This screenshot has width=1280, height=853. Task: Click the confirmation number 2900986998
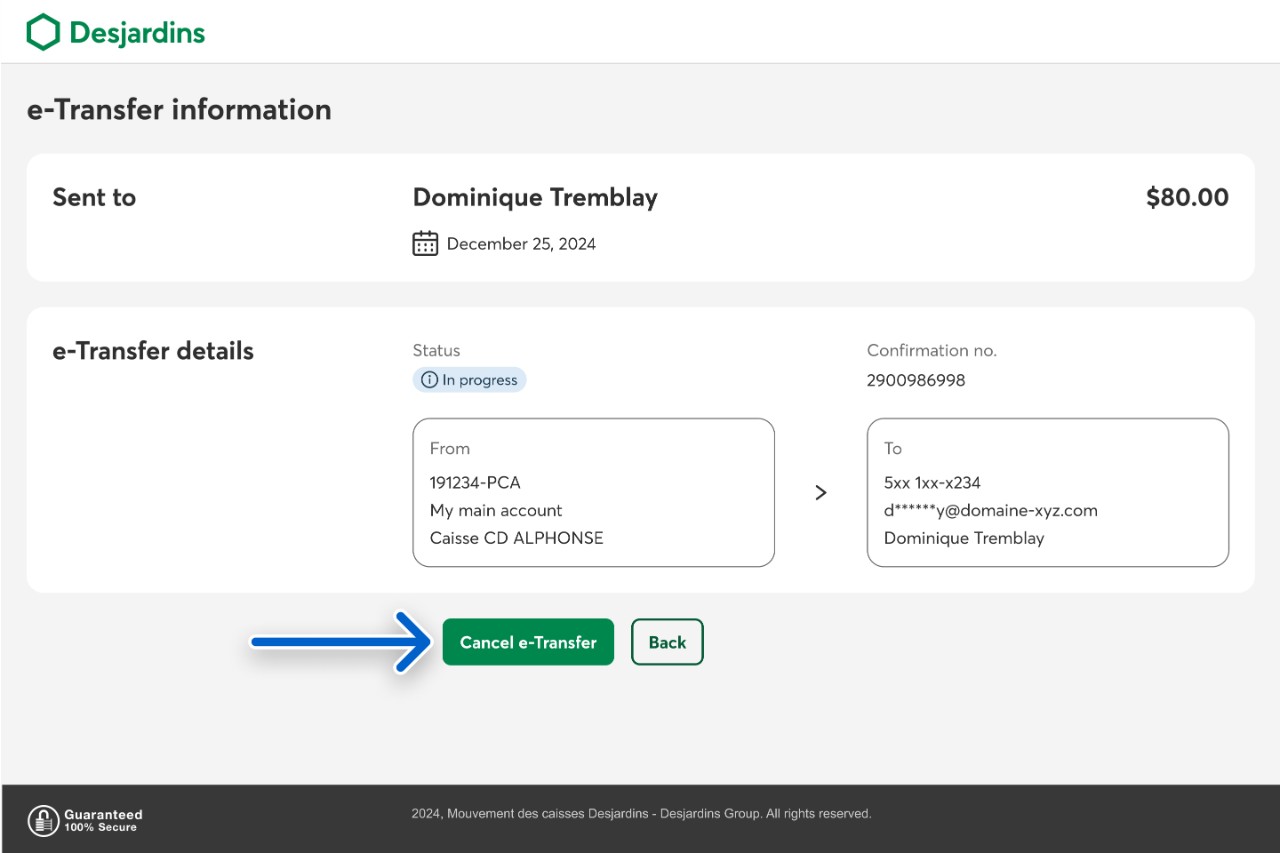(x=916, y=380)
